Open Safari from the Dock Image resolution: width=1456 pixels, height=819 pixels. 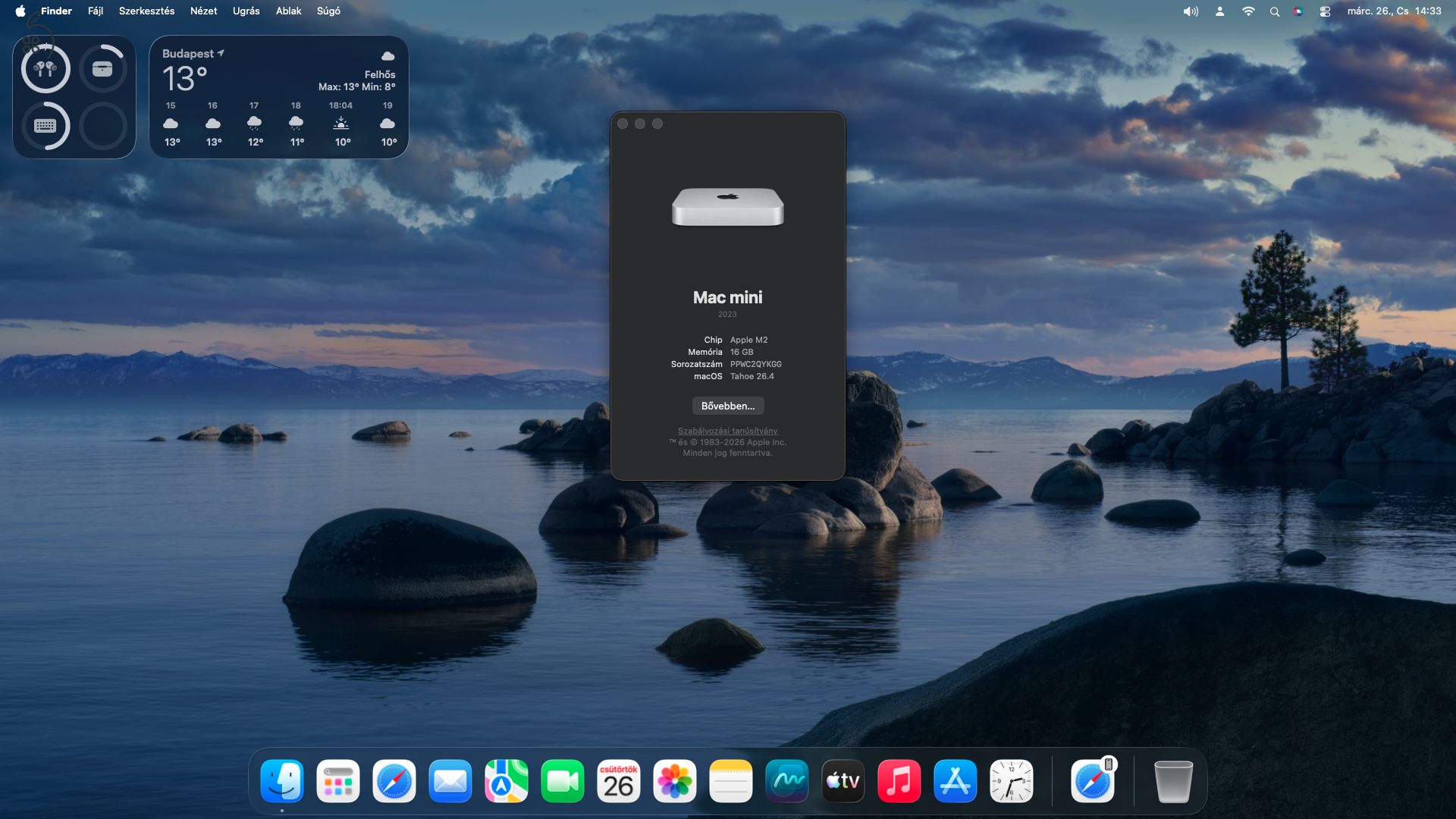pos(394,780)
